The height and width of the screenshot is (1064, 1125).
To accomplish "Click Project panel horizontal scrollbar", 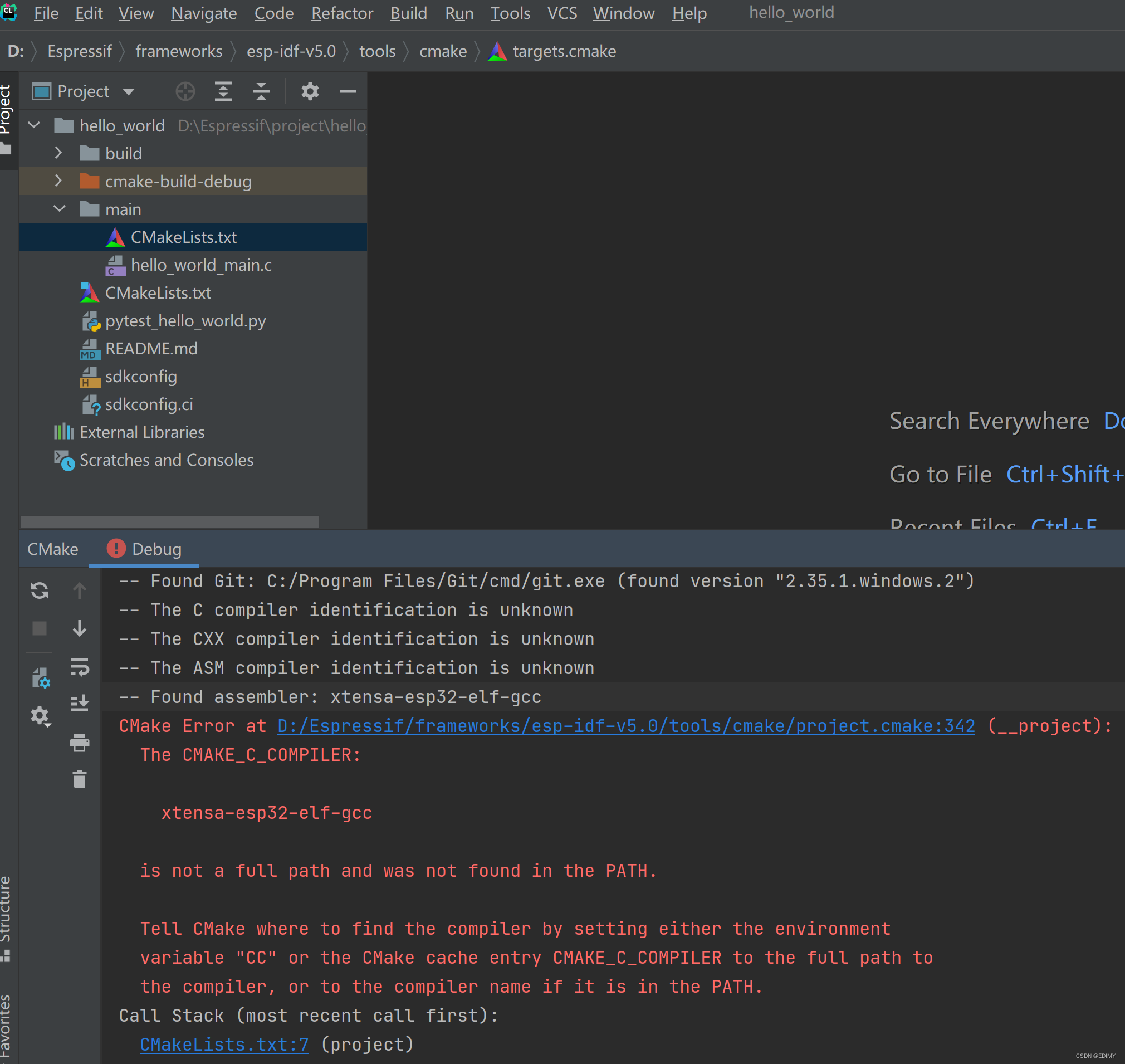I will (169, 521).
